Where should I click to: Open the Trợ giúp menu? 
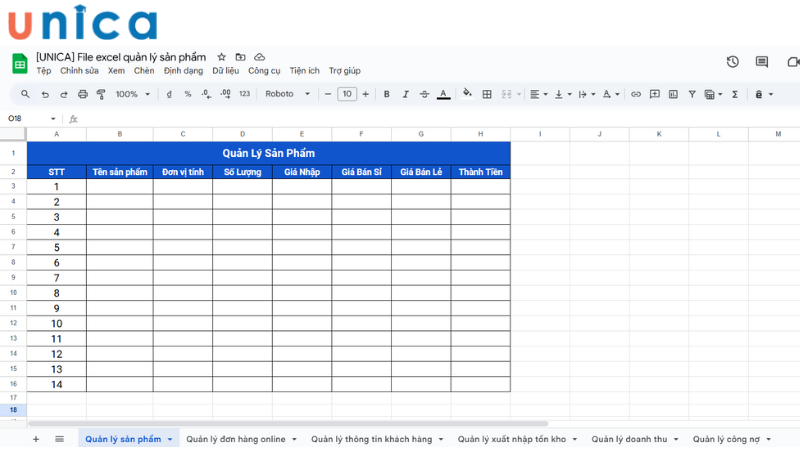click(344, 70)
